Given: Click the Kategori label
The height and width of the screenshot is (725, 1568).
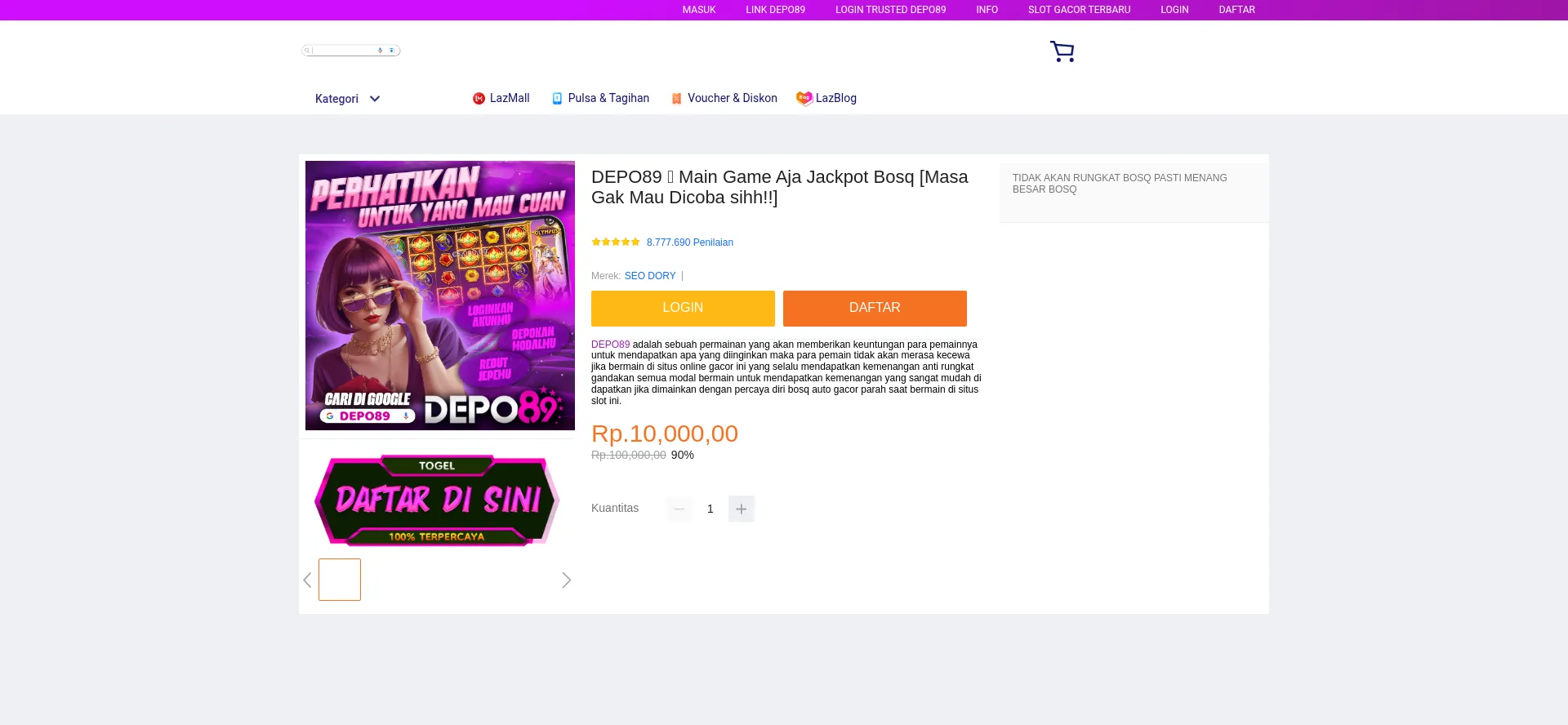Looking at the screenshot, I should 336,99.
